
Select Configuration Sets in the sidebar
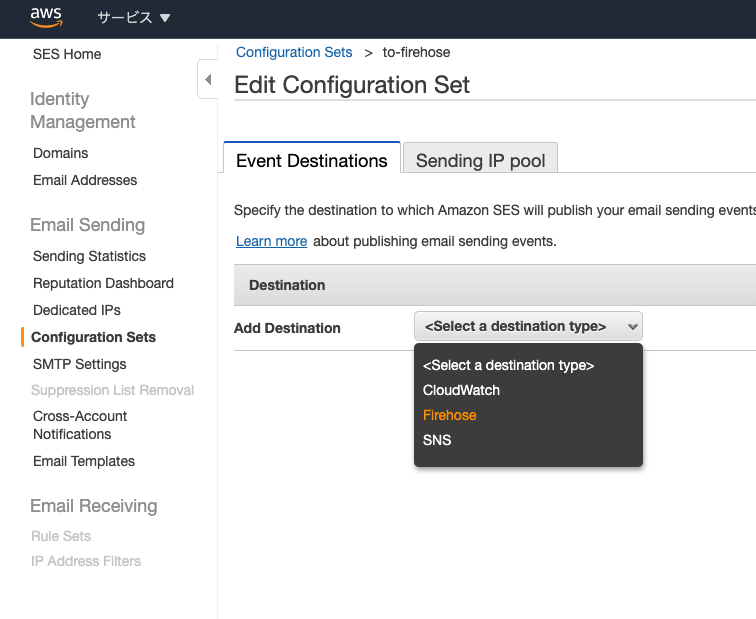click(94, 337)
